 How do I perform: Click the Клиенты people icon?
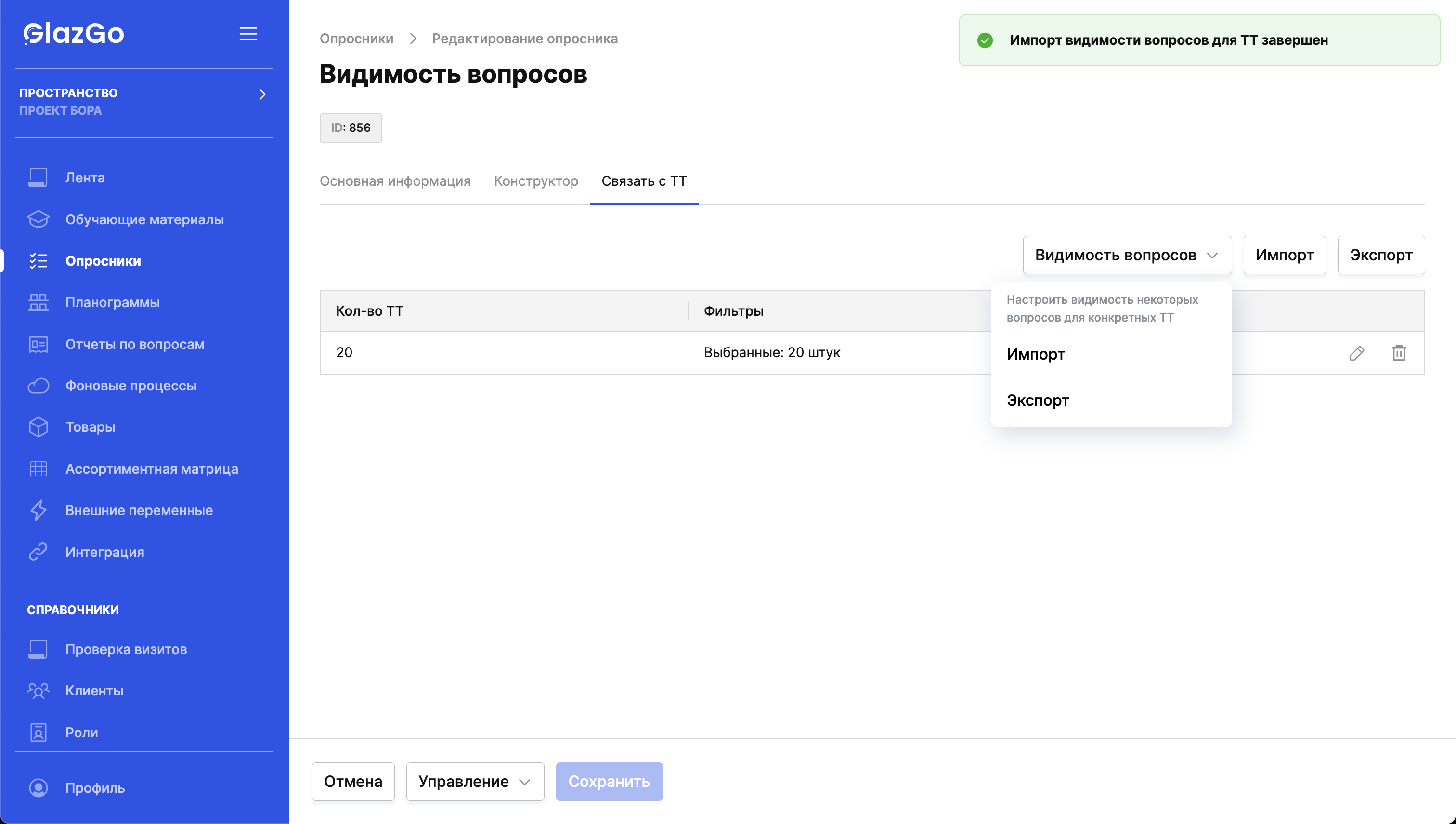point(38,691)
